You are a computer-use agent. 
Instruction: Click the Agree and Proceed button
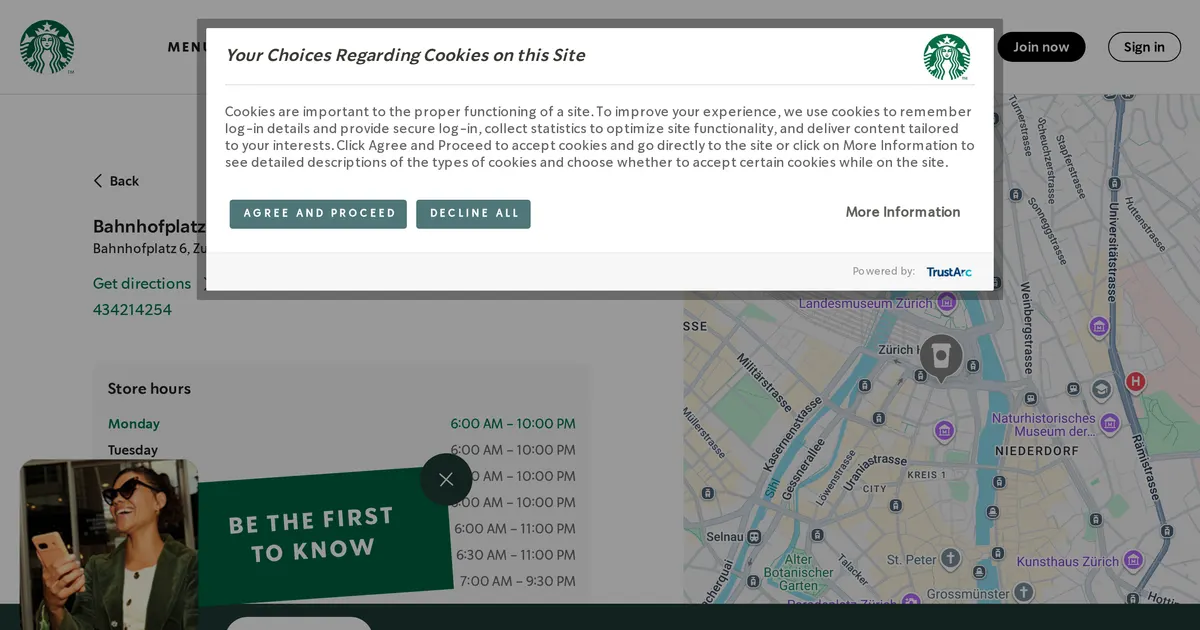(x=318, y=214)
